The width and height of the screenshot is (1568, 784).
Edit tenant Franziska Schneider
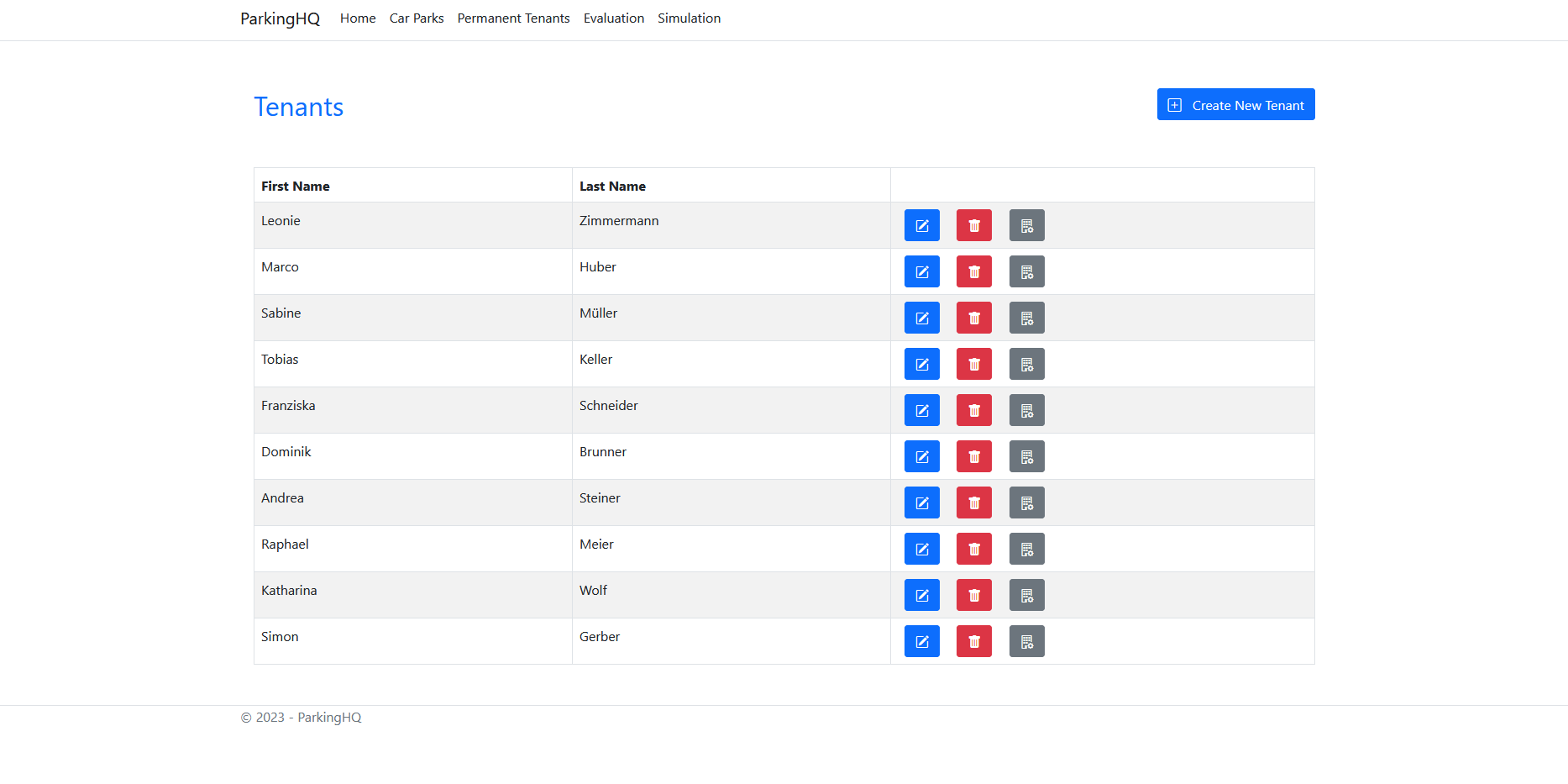point(921,410)
